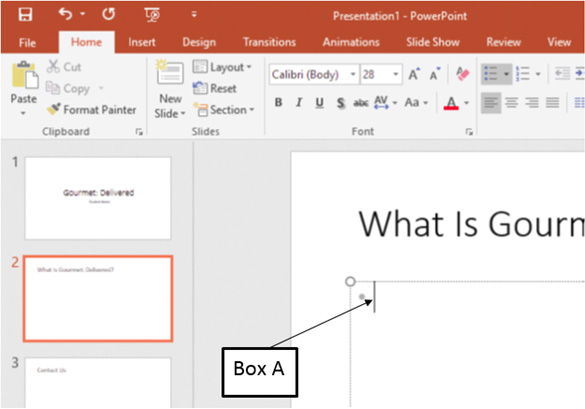This screenshot has height=409, width=585.
Task: Open the Undo history dropdown arrow
Action: pyautogui.click(x=82, y=14)
